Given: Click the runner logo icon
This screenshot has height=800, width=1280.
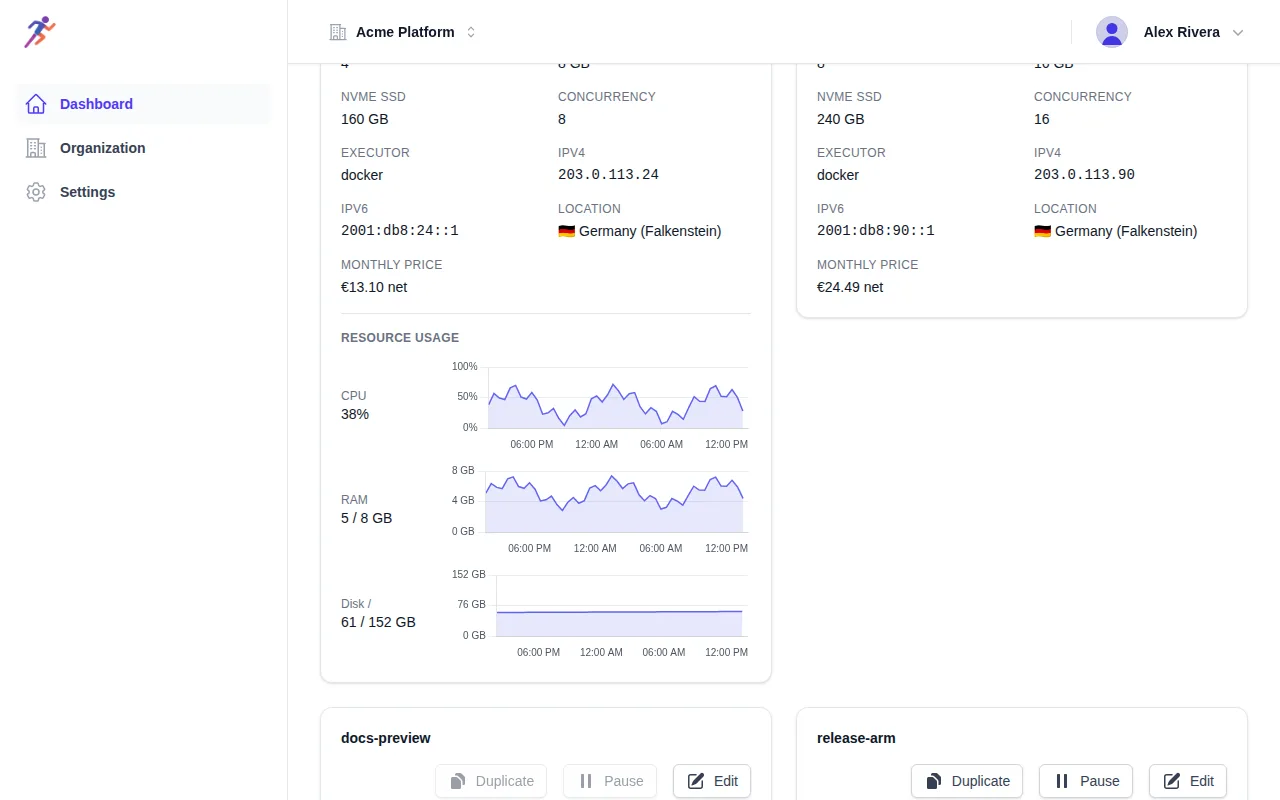Looking at the screenshot, I should point(40,32).
